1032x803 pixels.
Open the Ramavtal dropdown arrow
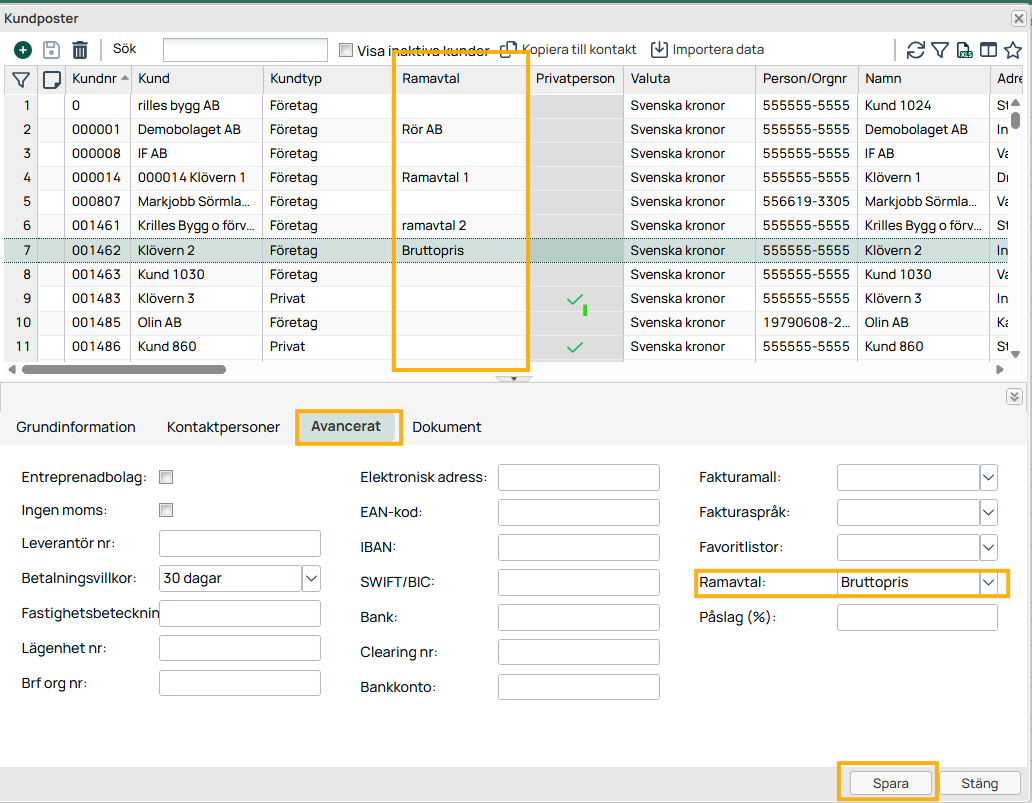(x=989, y=583)
